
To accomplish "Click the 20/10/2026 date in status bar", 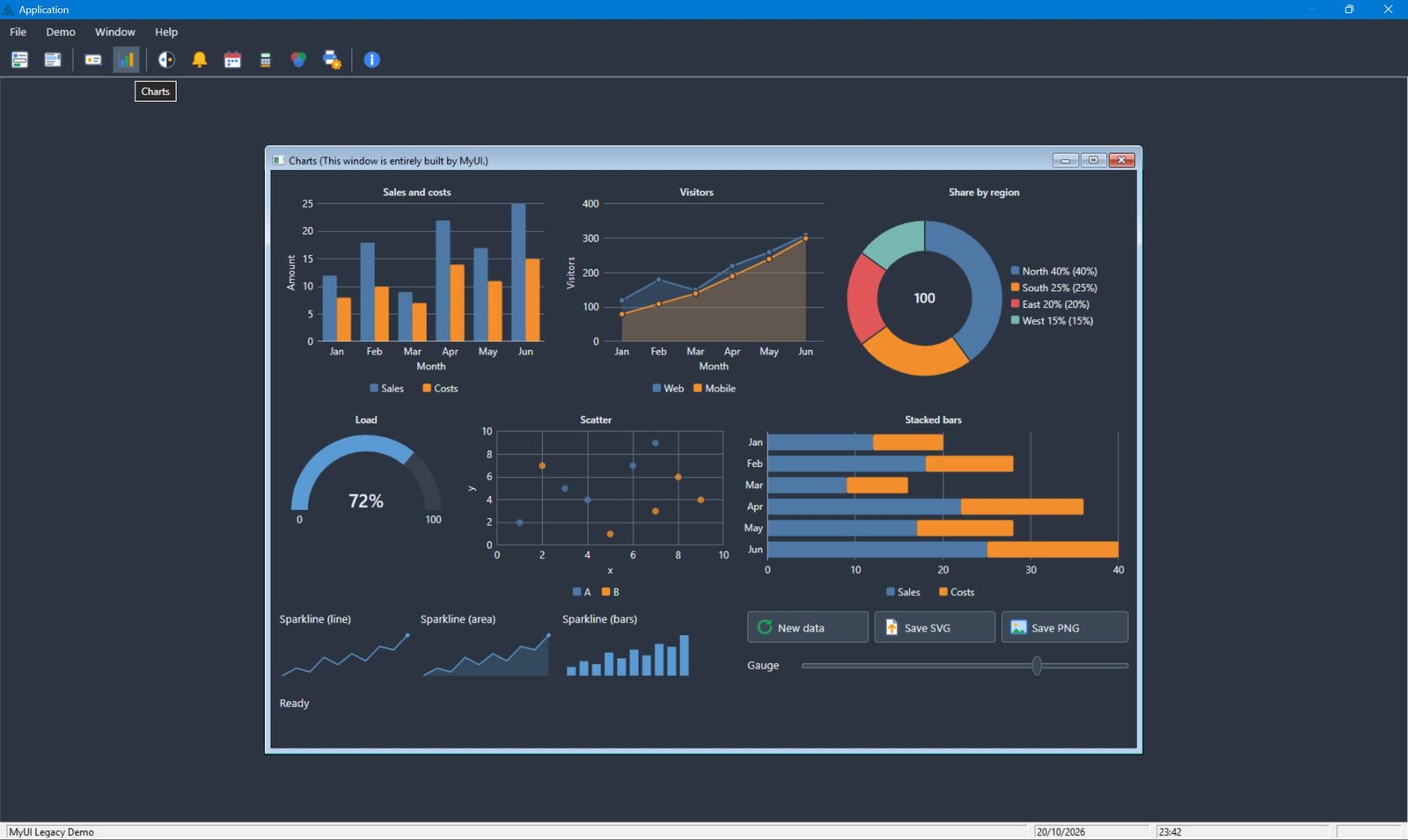I will point(1060,832).
